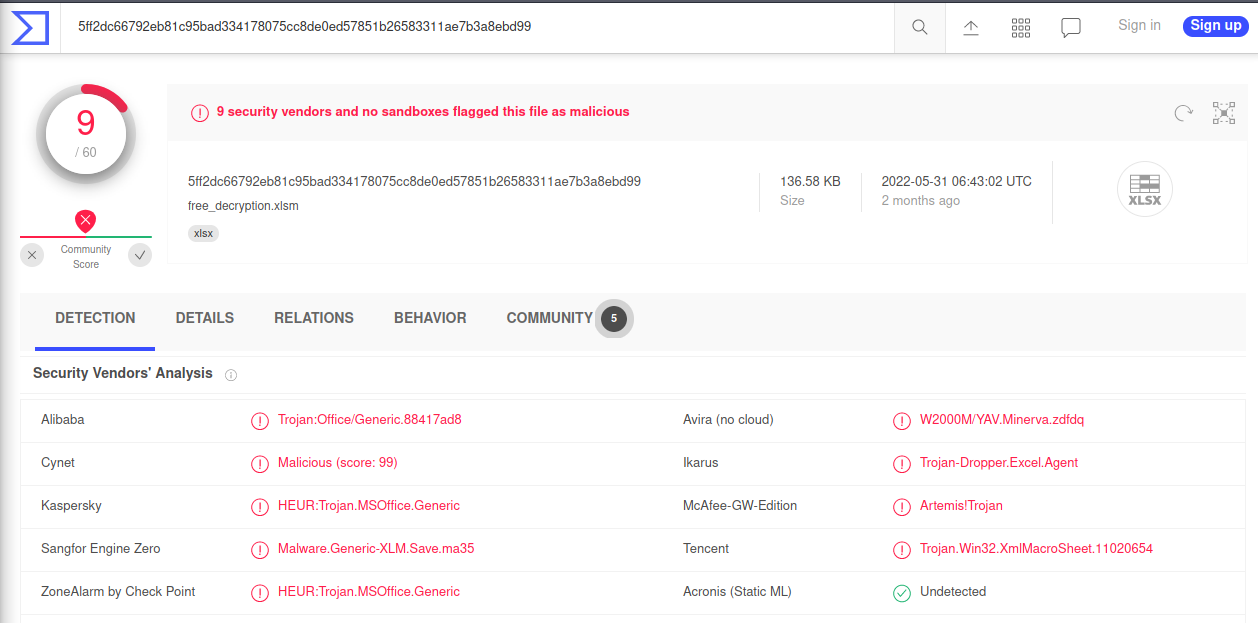Click the alert icon in the malicious banner
Viewport: 1258px width, 623px height.
click(x=200, y=113)
